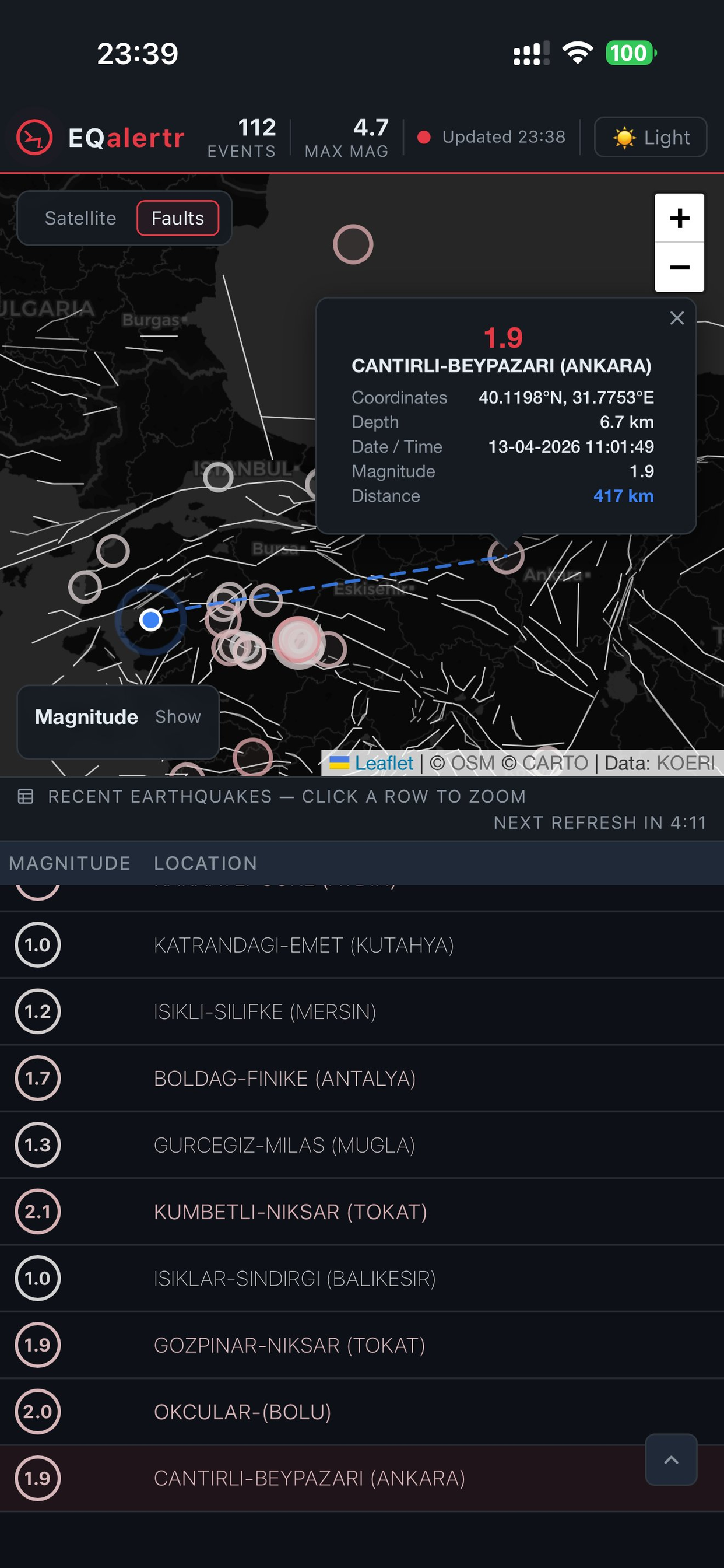
Task: Zoom in on the map
Action: click(679, 218)
